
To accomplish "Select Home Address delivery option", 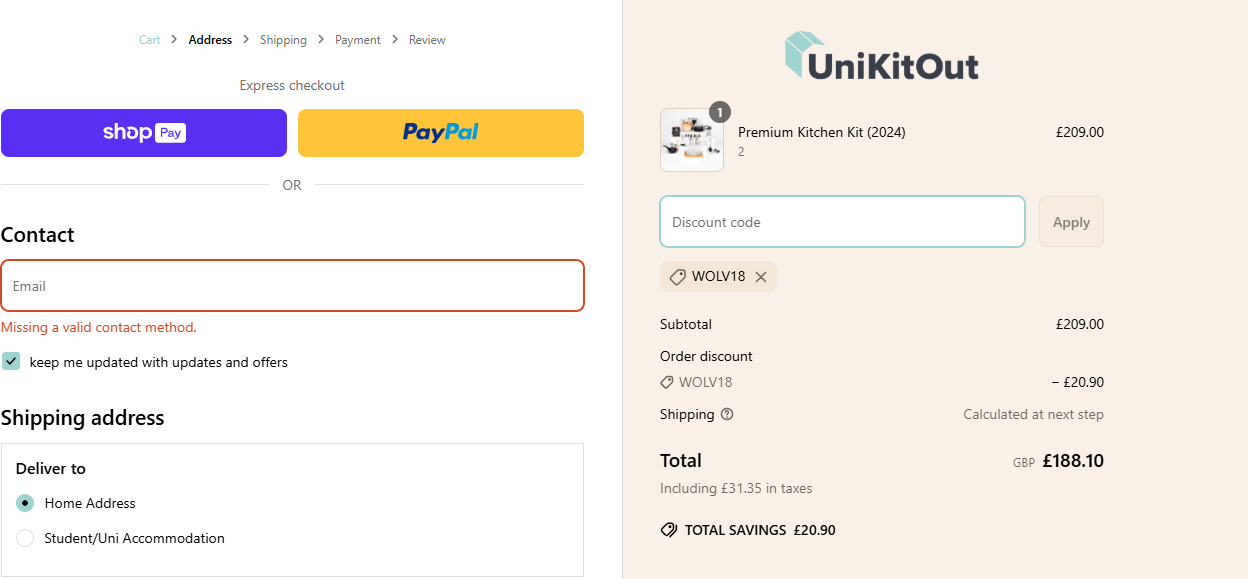I will pyautogui.click(x=26, y=503).
